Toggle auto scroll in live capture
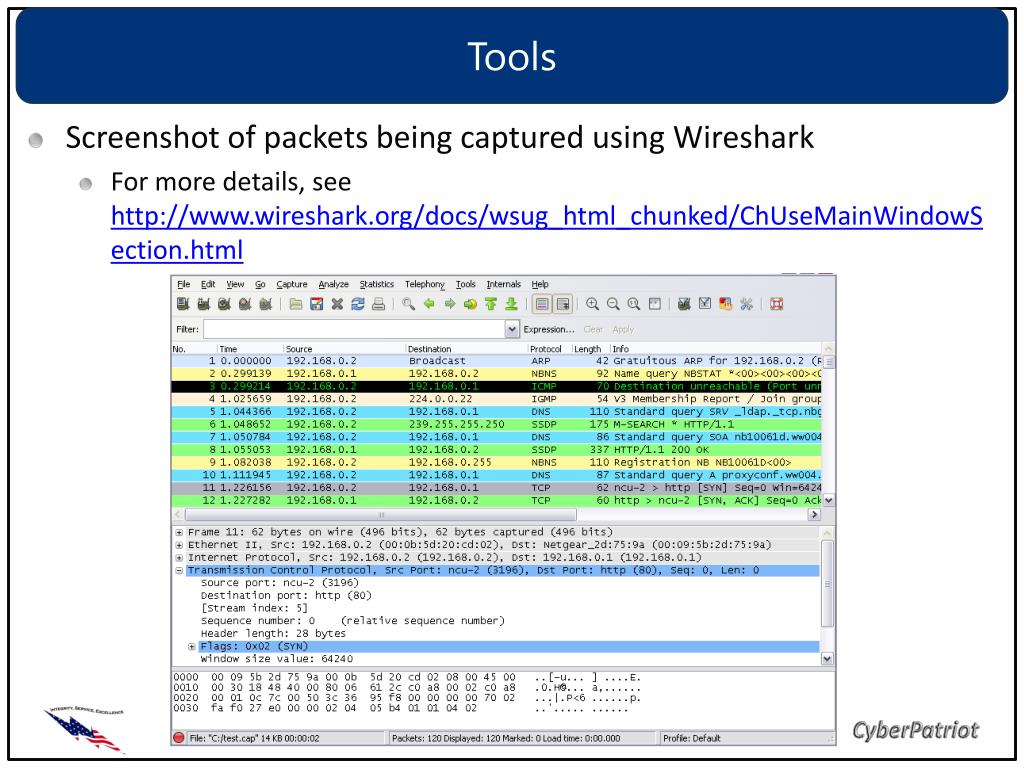The height and width of the screenshot is (768, 1024). click(x=563, y=304)
